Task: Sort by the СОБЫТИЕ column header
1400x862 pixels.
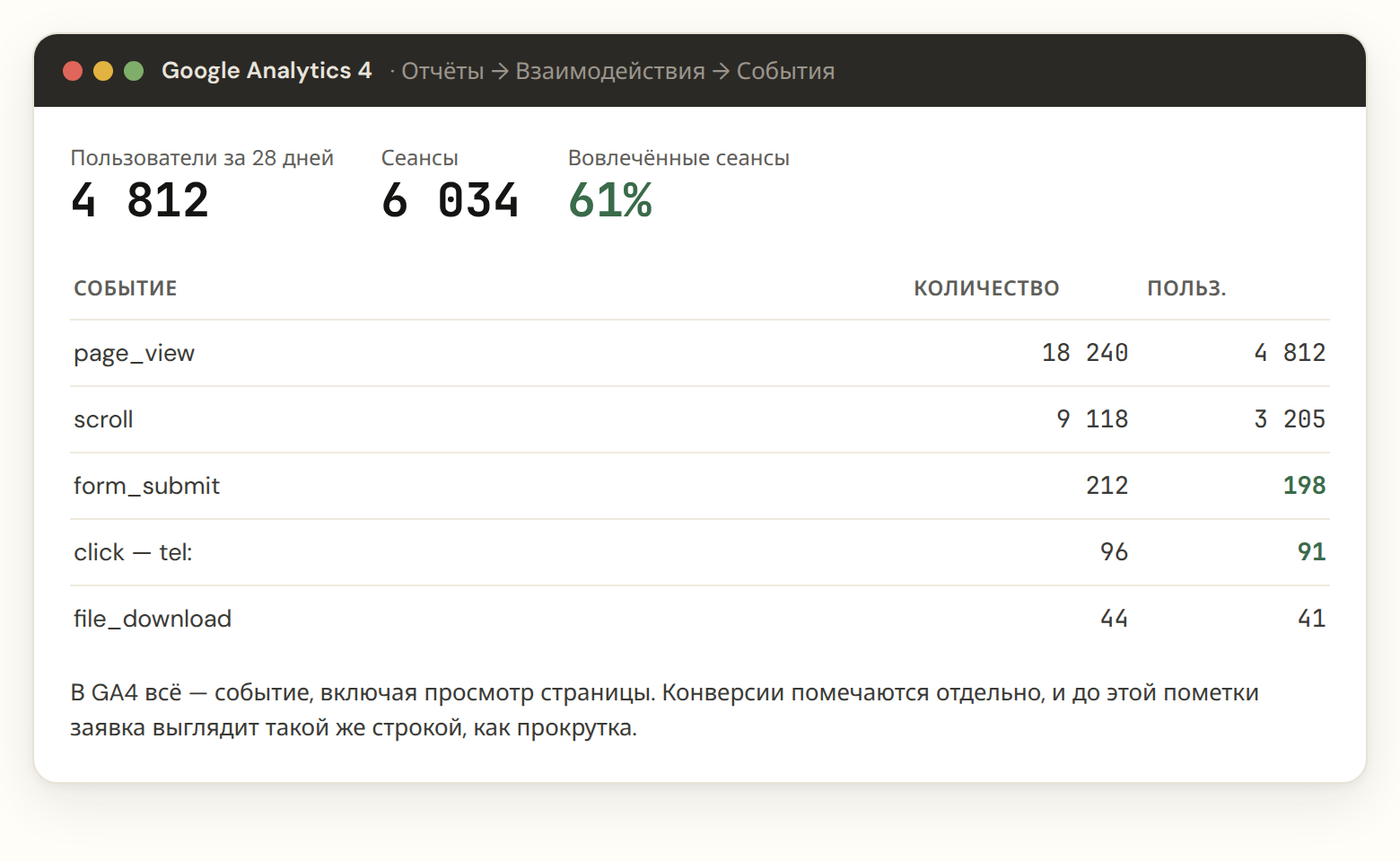Action: coord(126,288)
